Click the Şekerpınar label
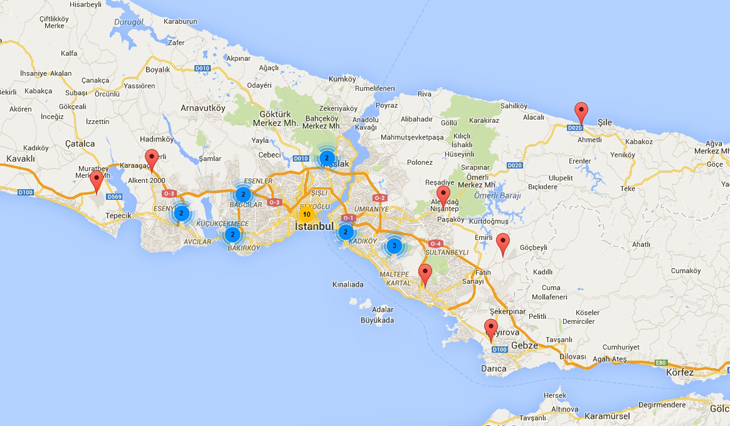 click(x=507, y=311)
